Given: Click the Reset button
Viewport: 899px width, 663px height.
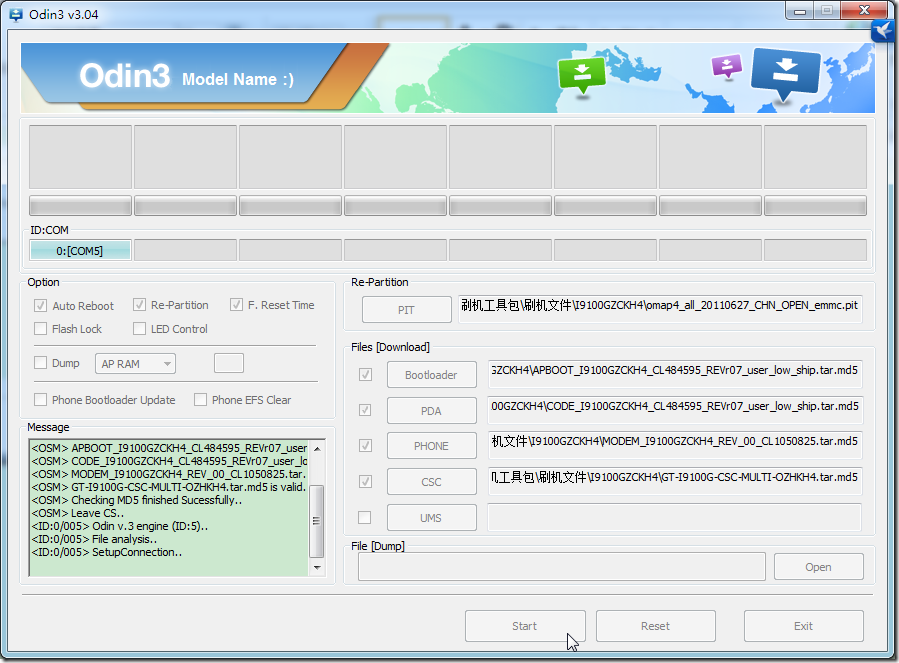Looking at the screenshot, I should (x=655, y=626).
